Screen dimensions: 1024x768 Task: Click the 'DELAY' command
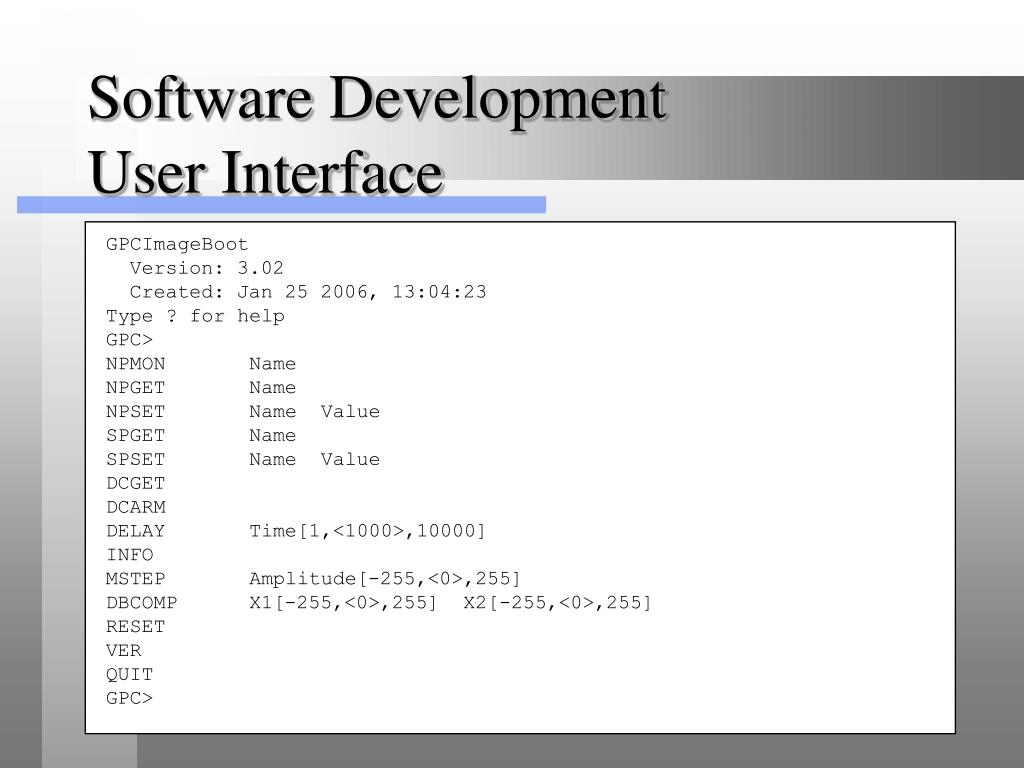(136, 531)
